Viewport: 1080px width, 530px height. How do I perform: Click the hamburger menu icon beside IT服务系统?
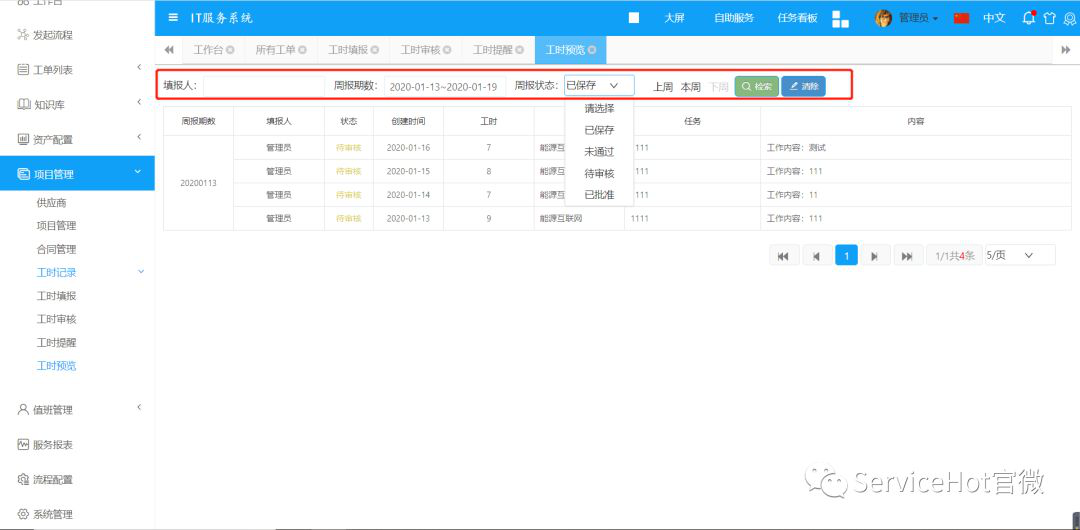pos(173,18)
